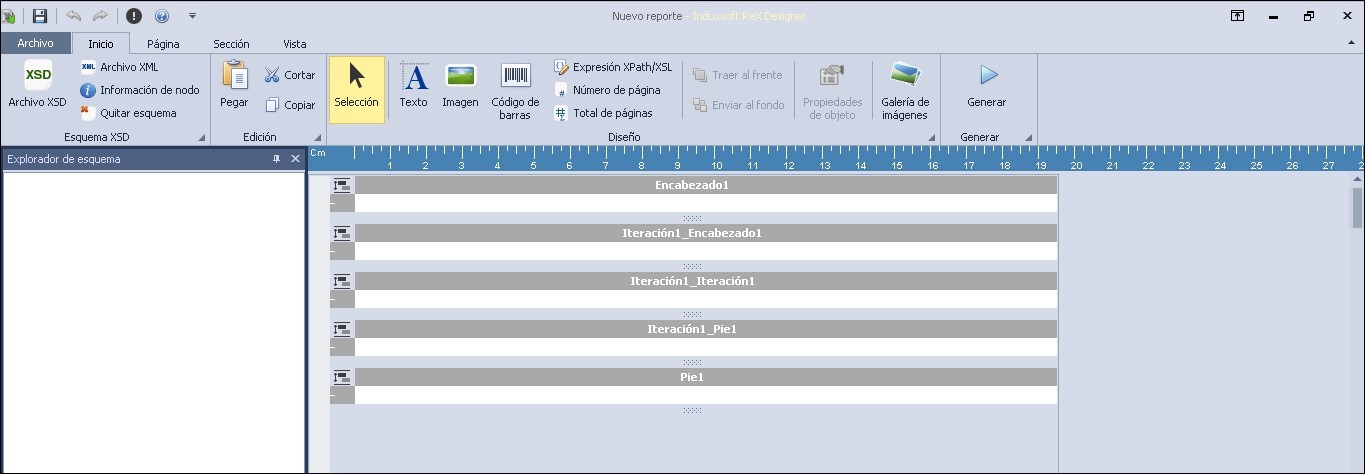Toggle the Encabezado1 section collapse icon
Screen dimensions: 1365x474
(x=342, y=185)
